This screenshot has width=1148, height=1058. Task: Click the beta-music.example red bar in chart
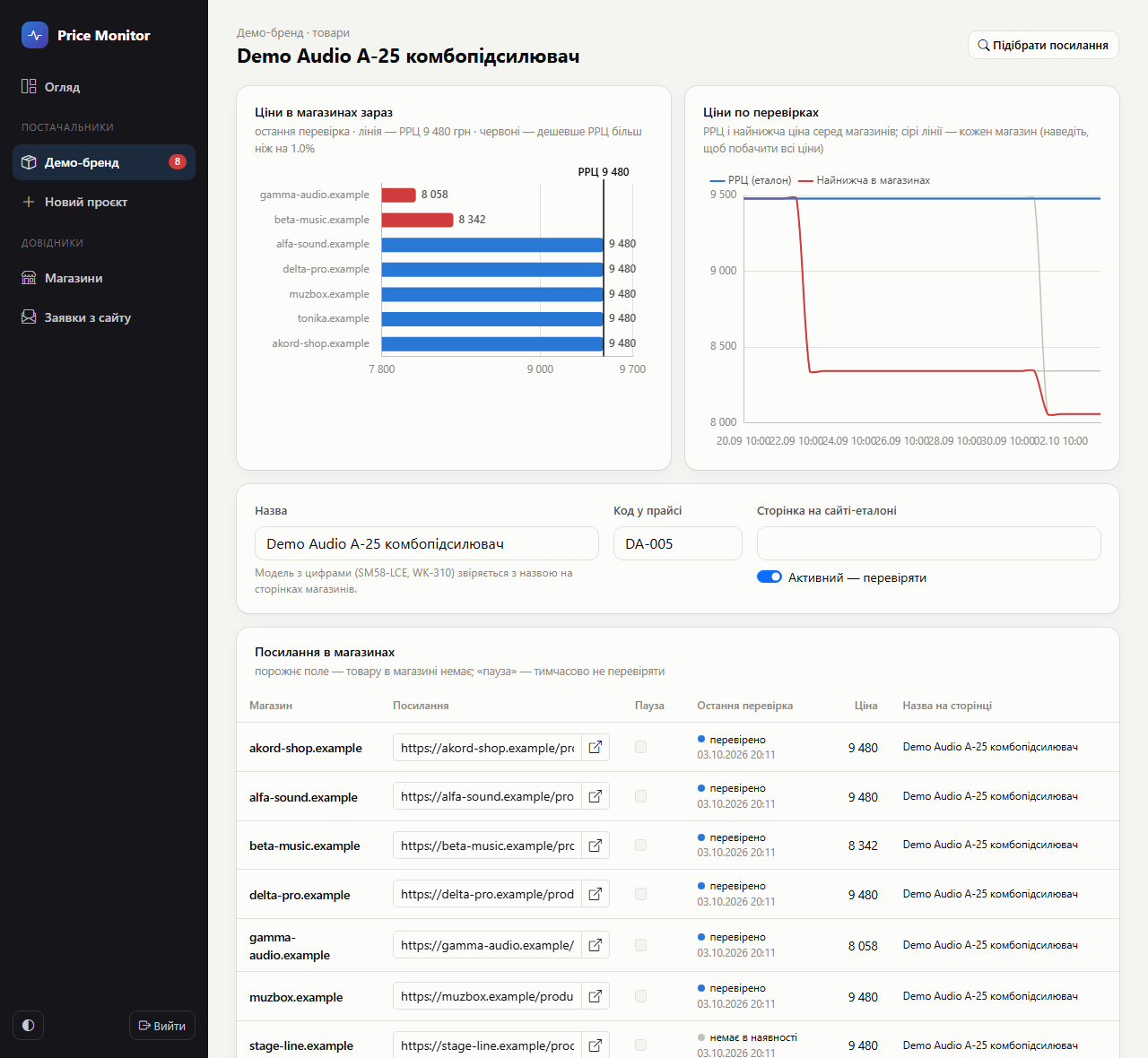[x=417, y=220]
